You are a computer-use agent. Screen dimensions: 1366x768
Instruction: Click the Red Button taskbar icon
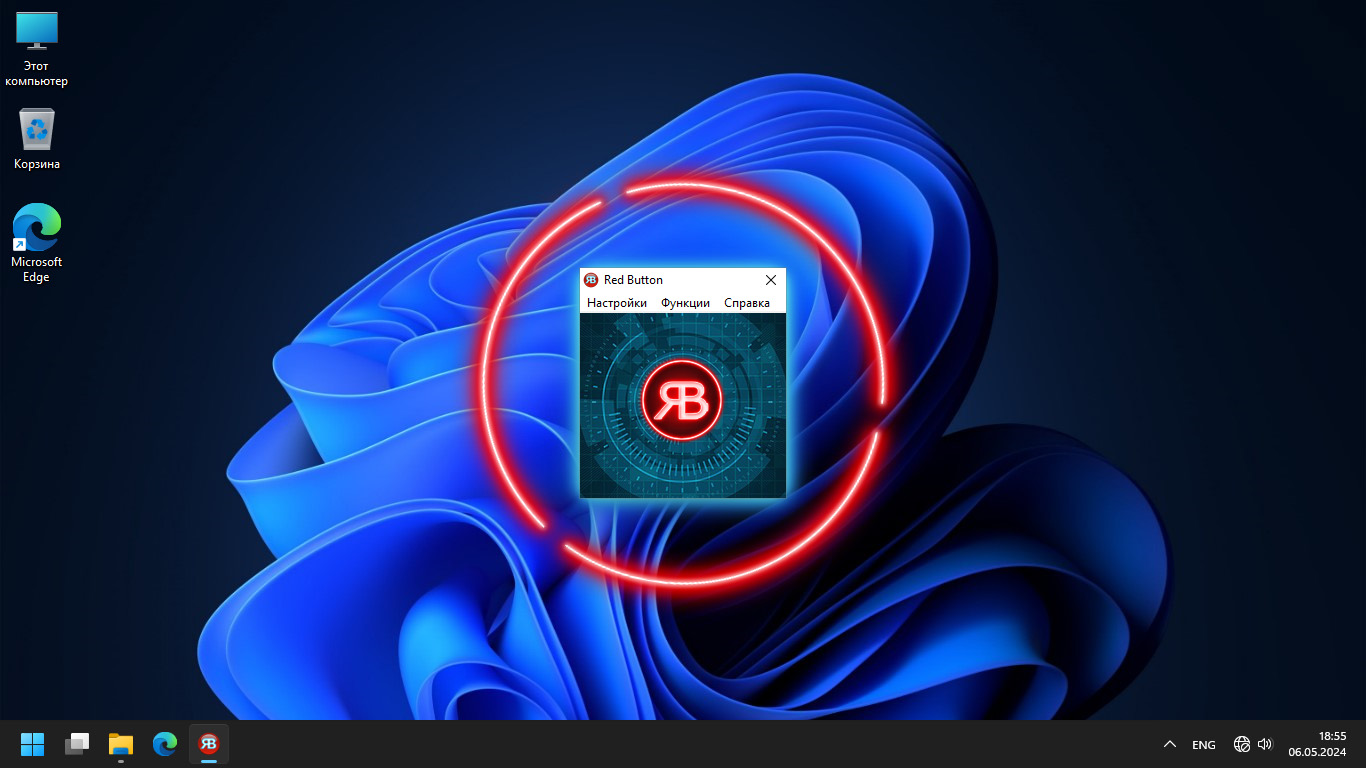click(209, 744)
